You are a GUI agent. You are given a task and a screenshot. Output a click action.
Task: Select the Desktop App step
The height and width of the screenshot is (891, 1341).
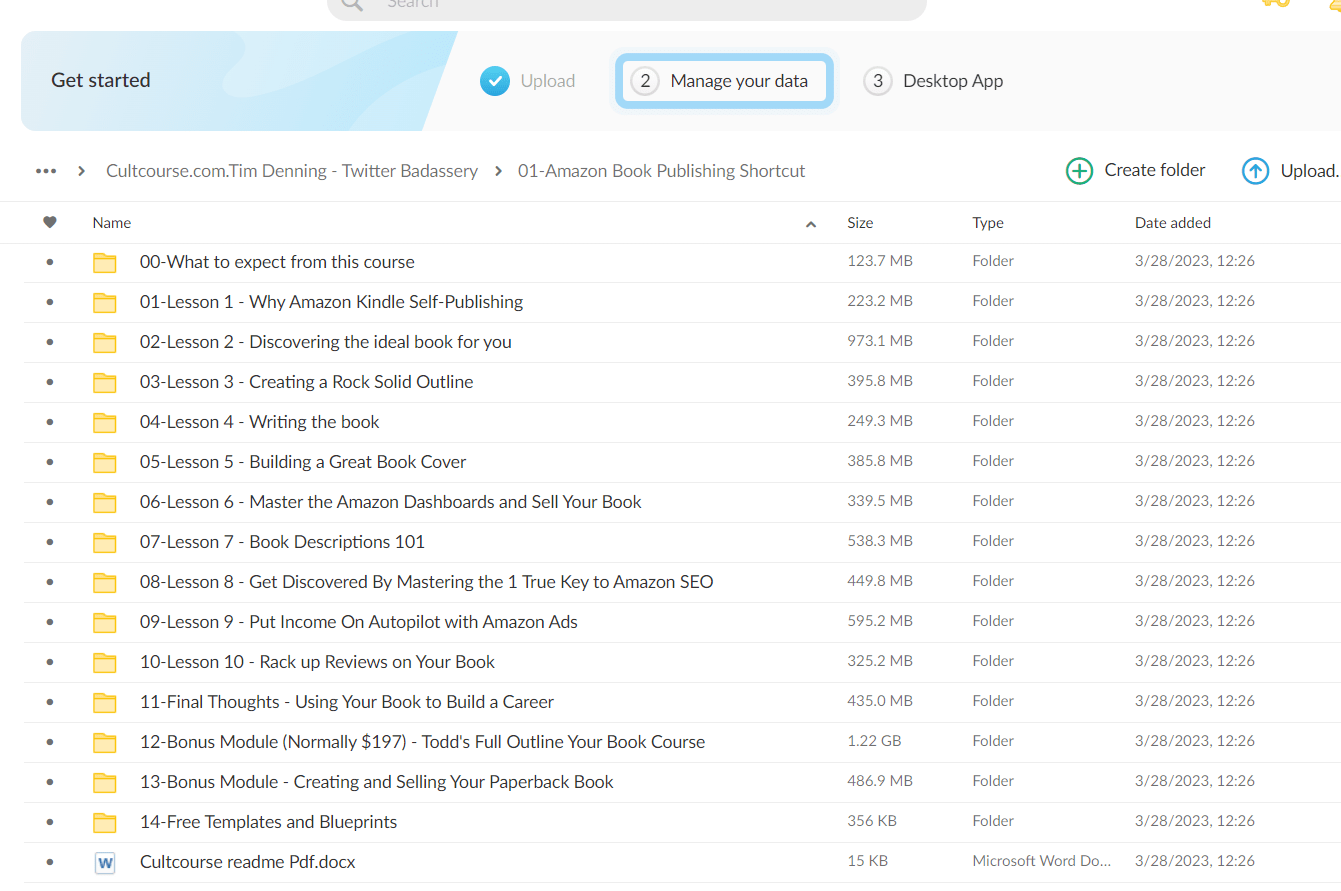tap(934, 81)
